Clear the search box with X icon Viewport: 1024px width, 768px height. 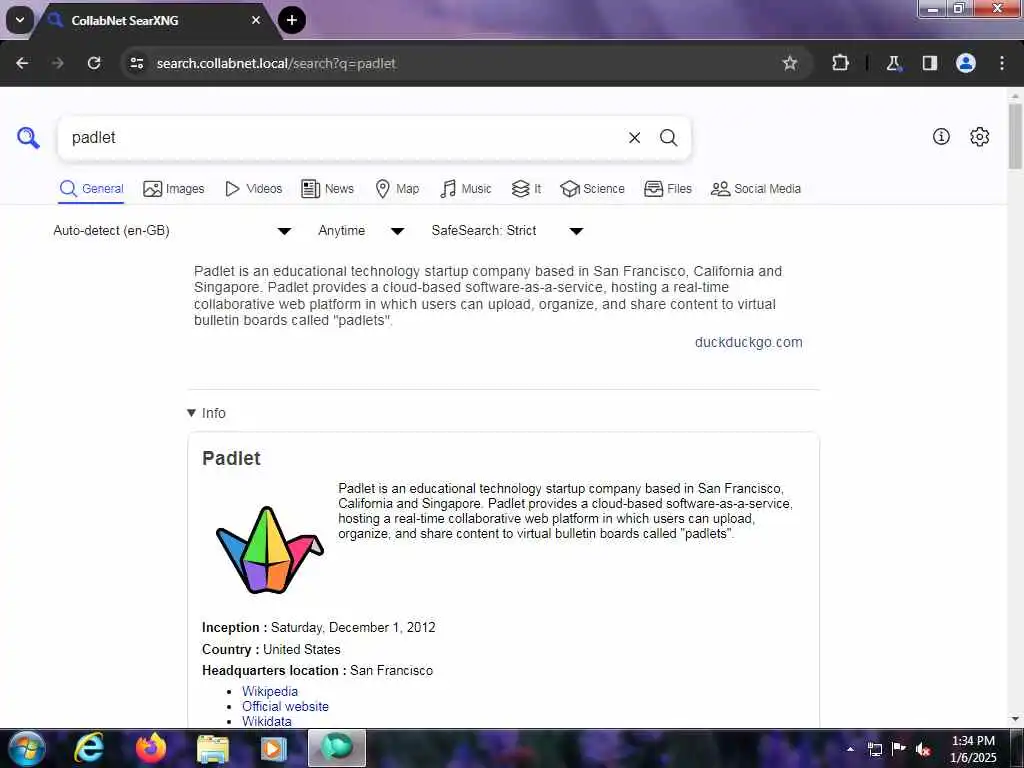coord(634,138)
